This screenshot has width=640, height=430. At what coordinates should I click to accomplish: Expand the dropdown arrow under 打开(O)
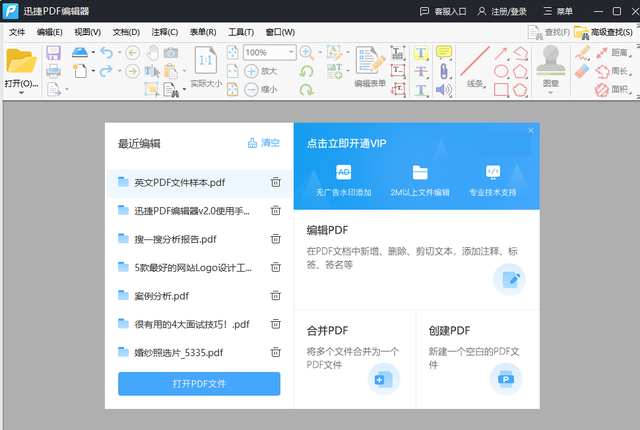tap(21, 93)
